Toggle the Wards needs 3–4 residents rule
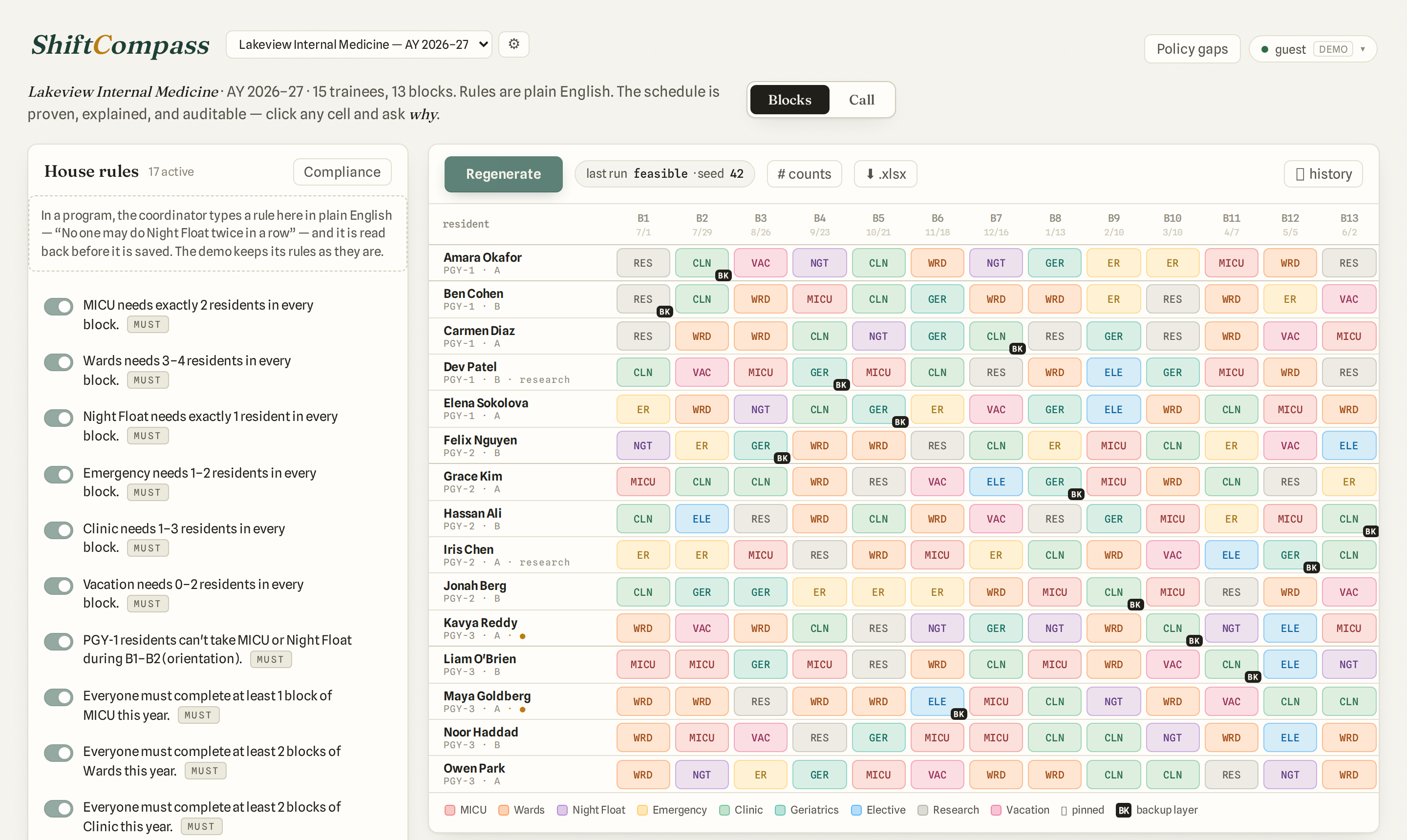The width and height of the screenshot is (1407, 840). pyautogui.click(x=59, y=362)
